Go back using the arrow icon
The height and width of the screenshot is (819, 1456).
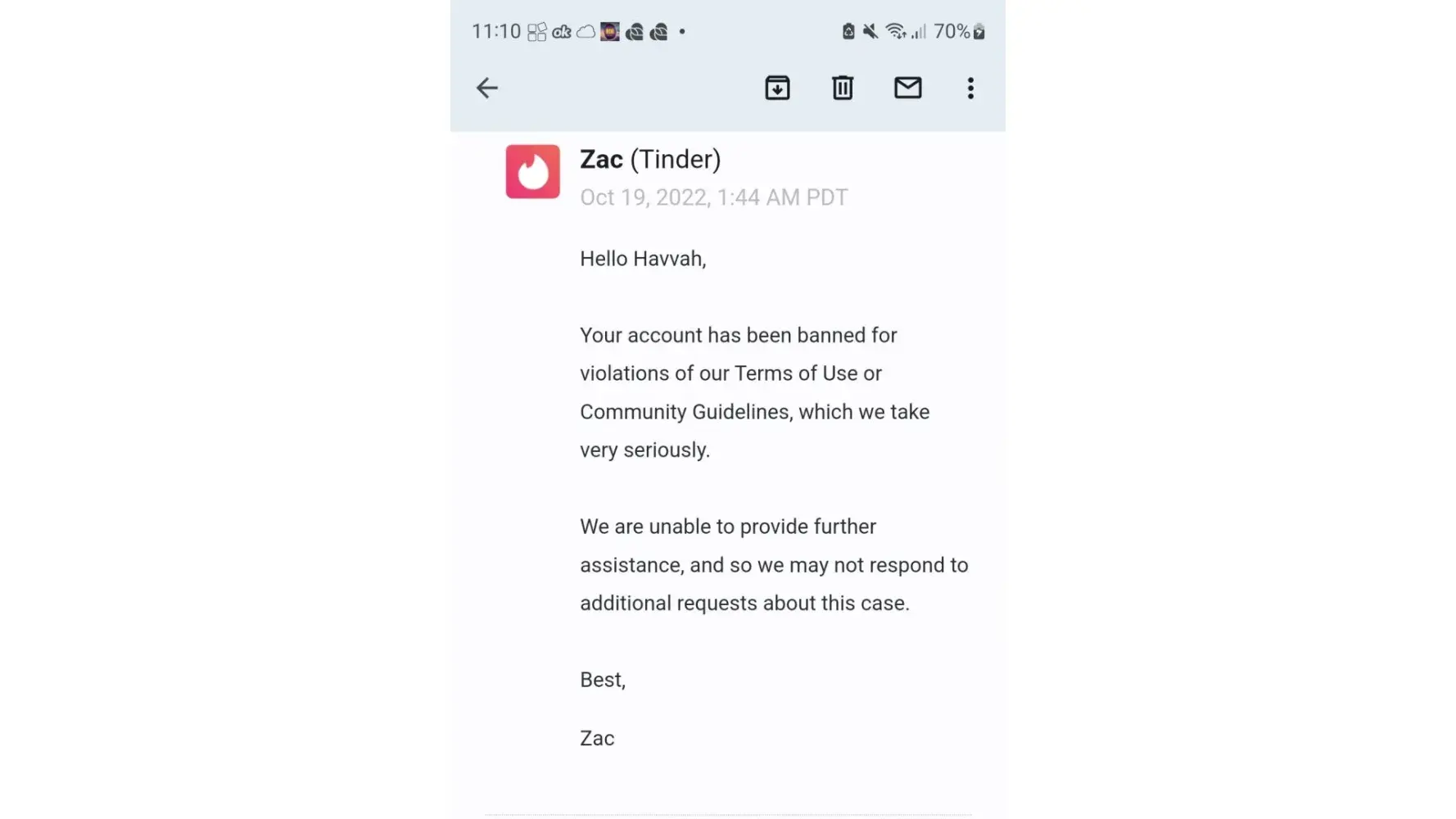click(x=487, y=88)
